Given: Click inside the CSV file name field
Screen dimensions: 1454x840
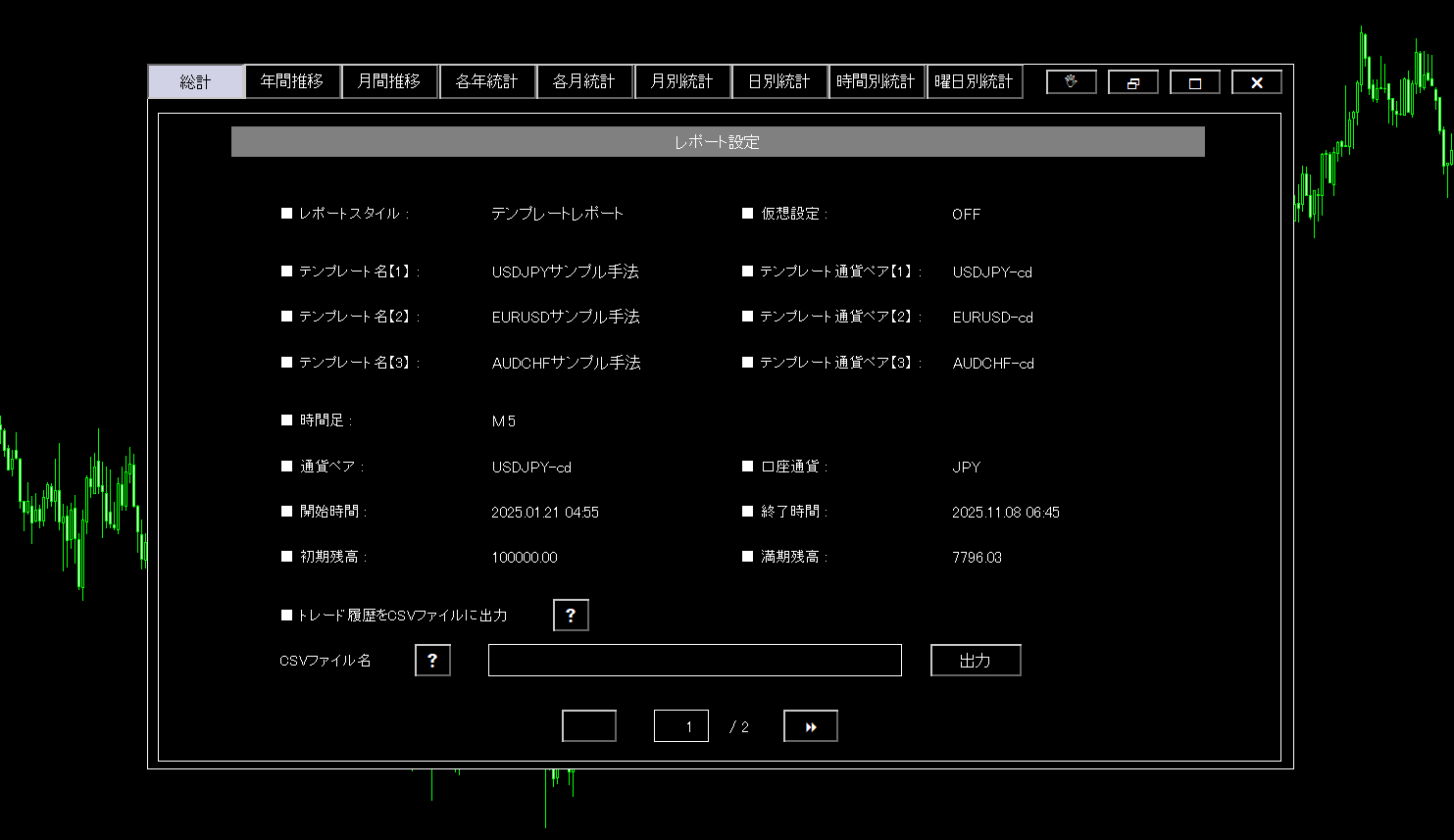Looking at the screenshot, I should pos(694,660).
